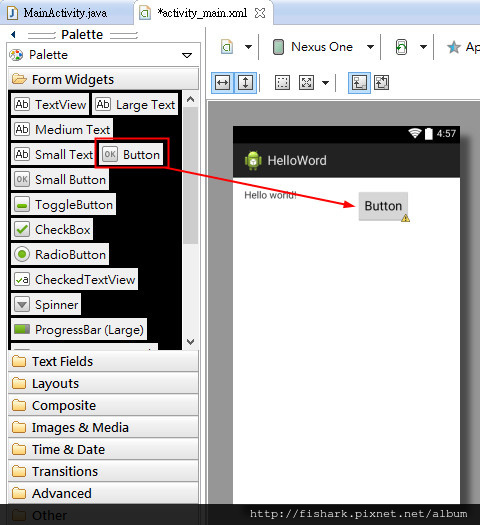Click the 4:57 clock in preview
Screen dimensions: 480x525
click(x=446, y=134)
